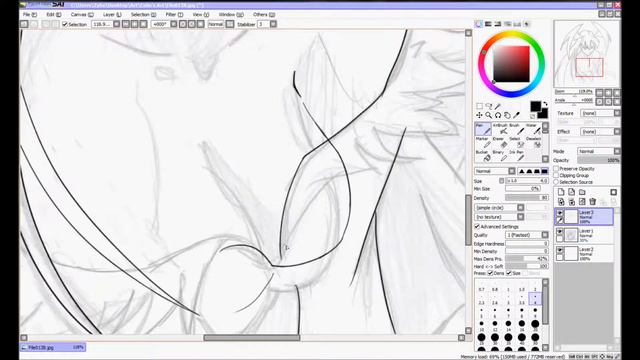Viewport: 640px width, 360px height.
Task: Open the Quality dropdown
Action: pos(527,235)
